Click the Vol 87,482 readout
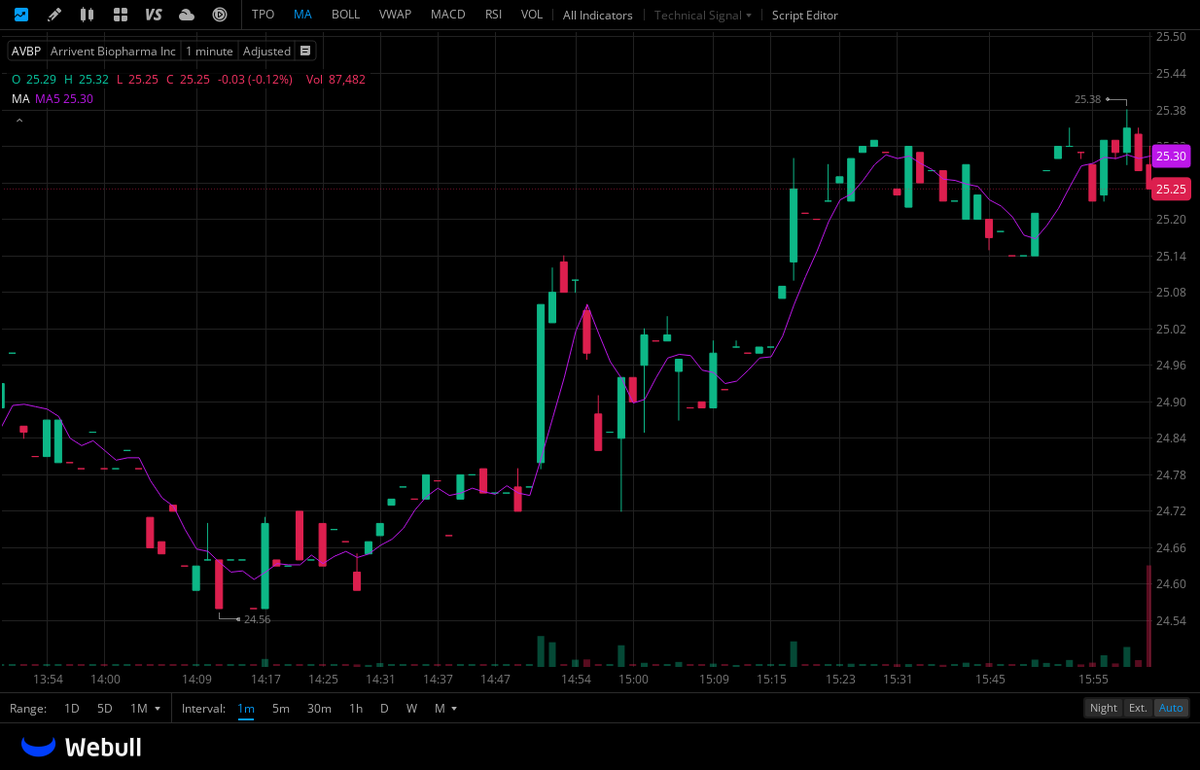1200x770 pixels. tap(336, 78)
